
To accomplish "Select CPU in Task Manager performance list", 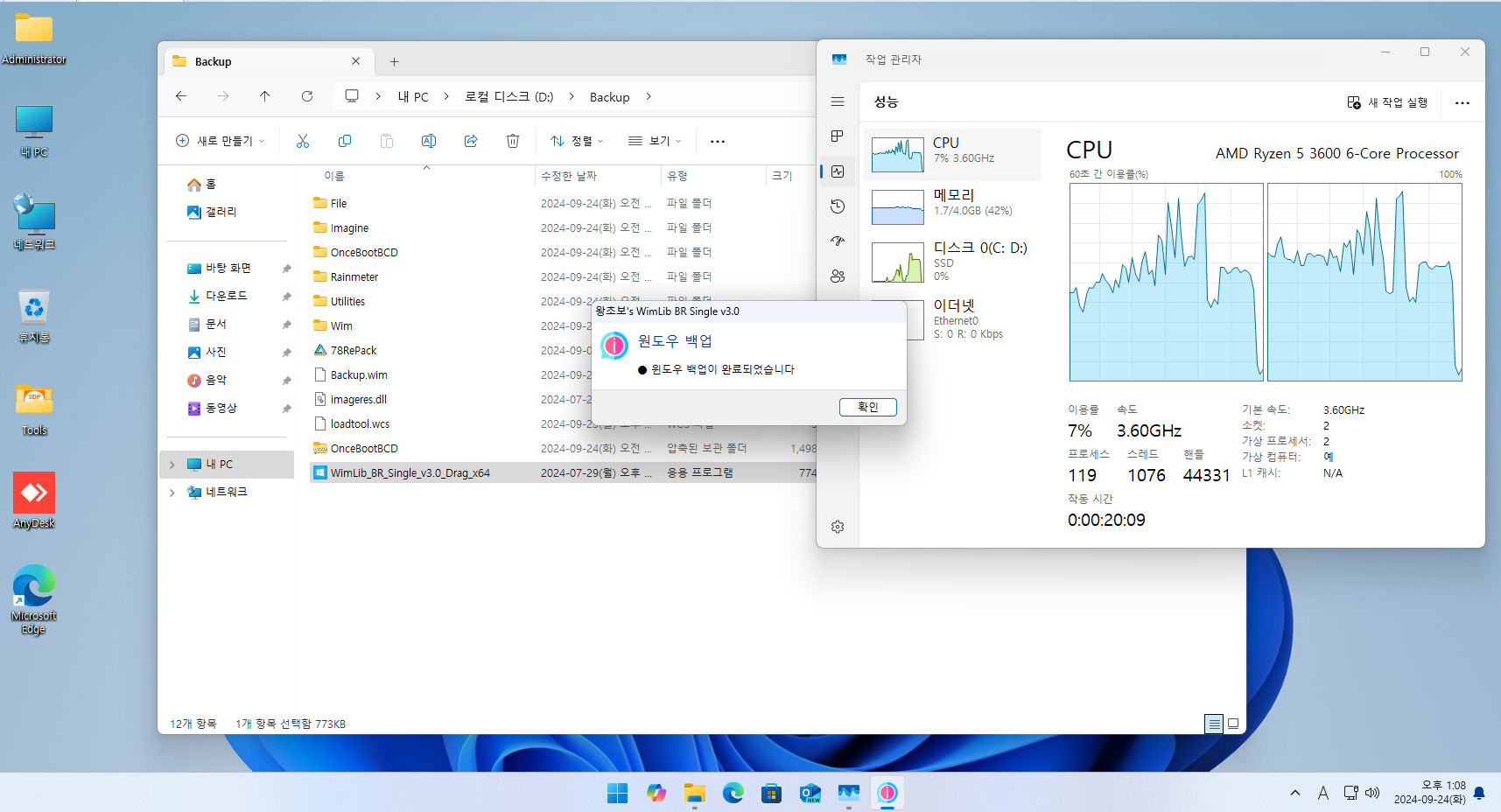I will (952, 155).
